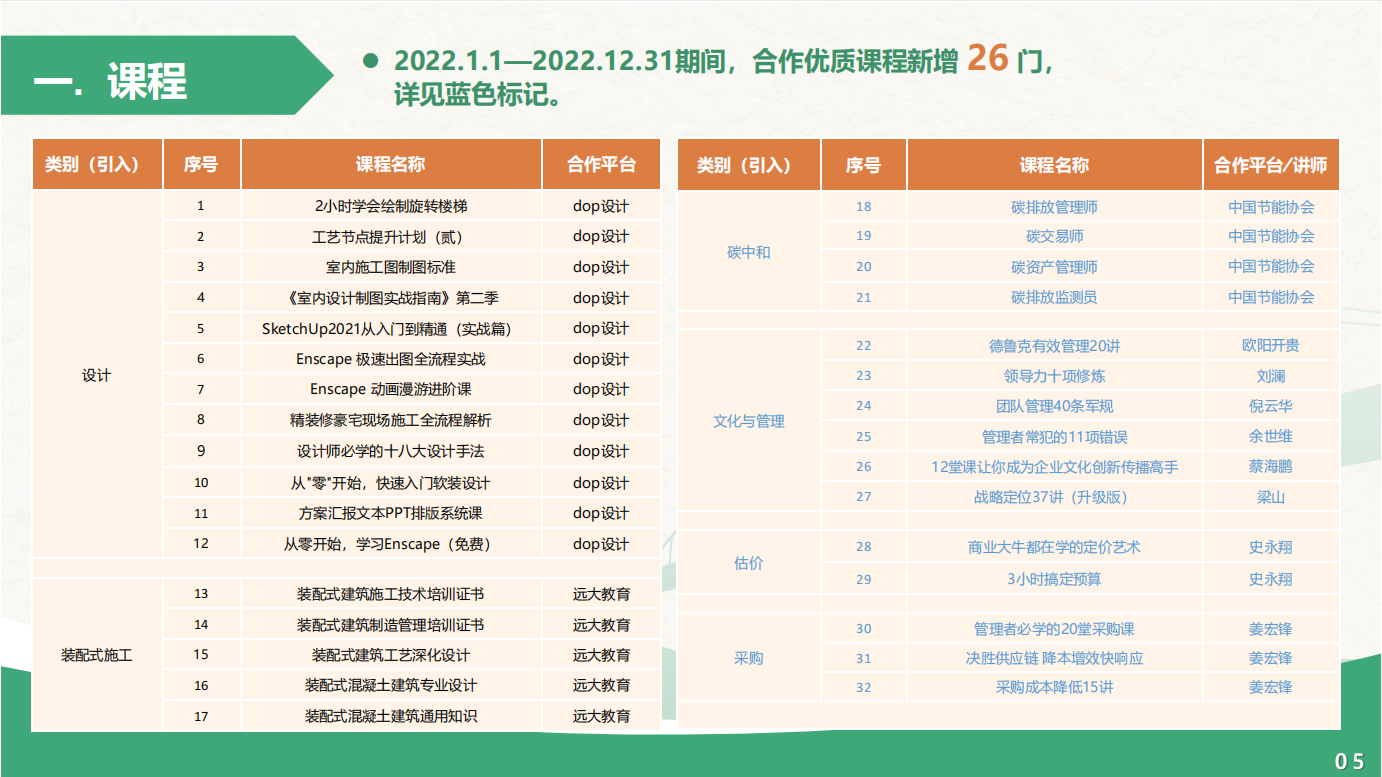Click course 'SketchUp2021从入门到精通（实战篇）'
This screenshot has width=1382, height=777.
coord(391,328)
